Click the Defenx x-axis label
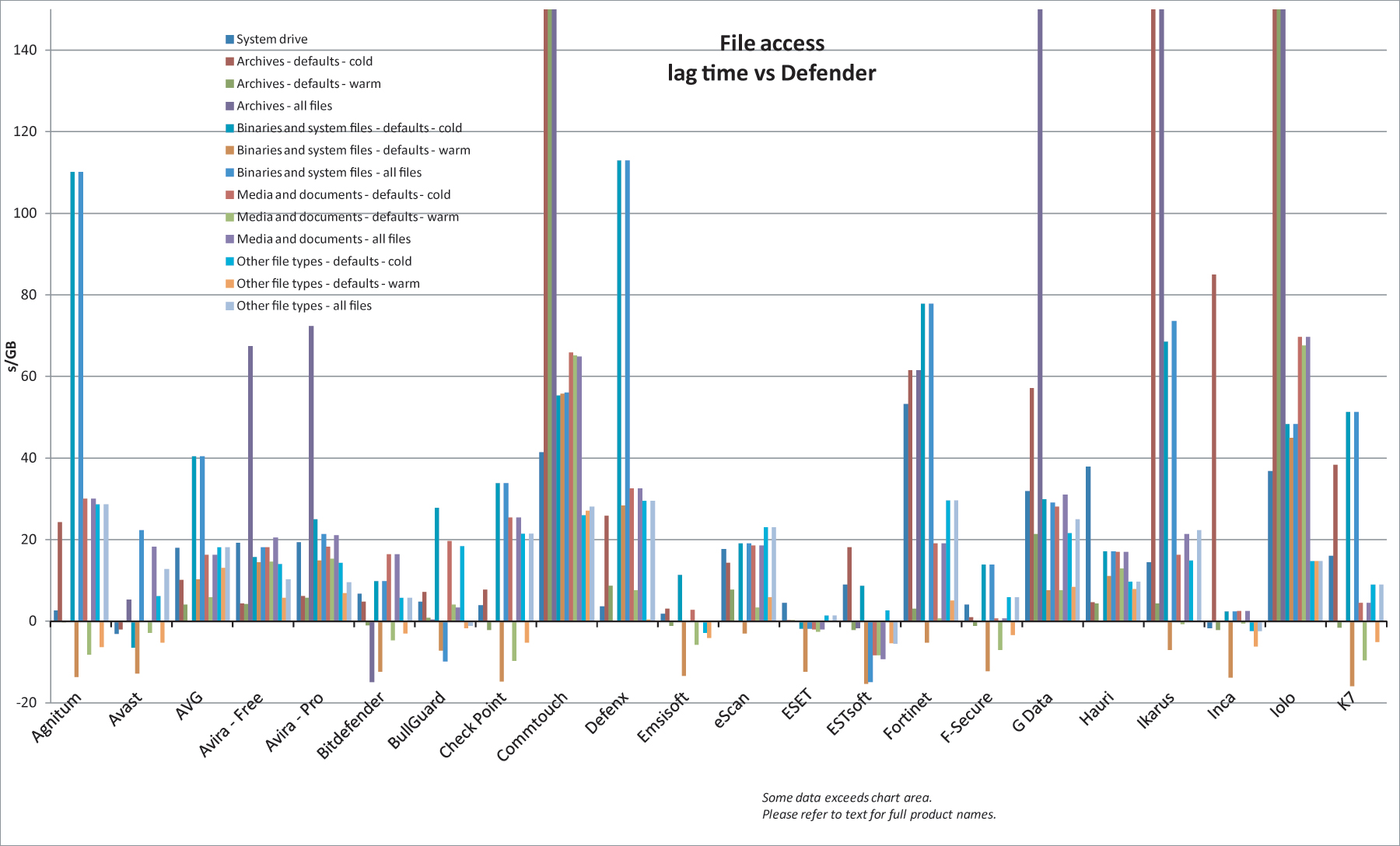This screenshot has height=846, width=1400. pyautogui.click(x=607, y=713)
